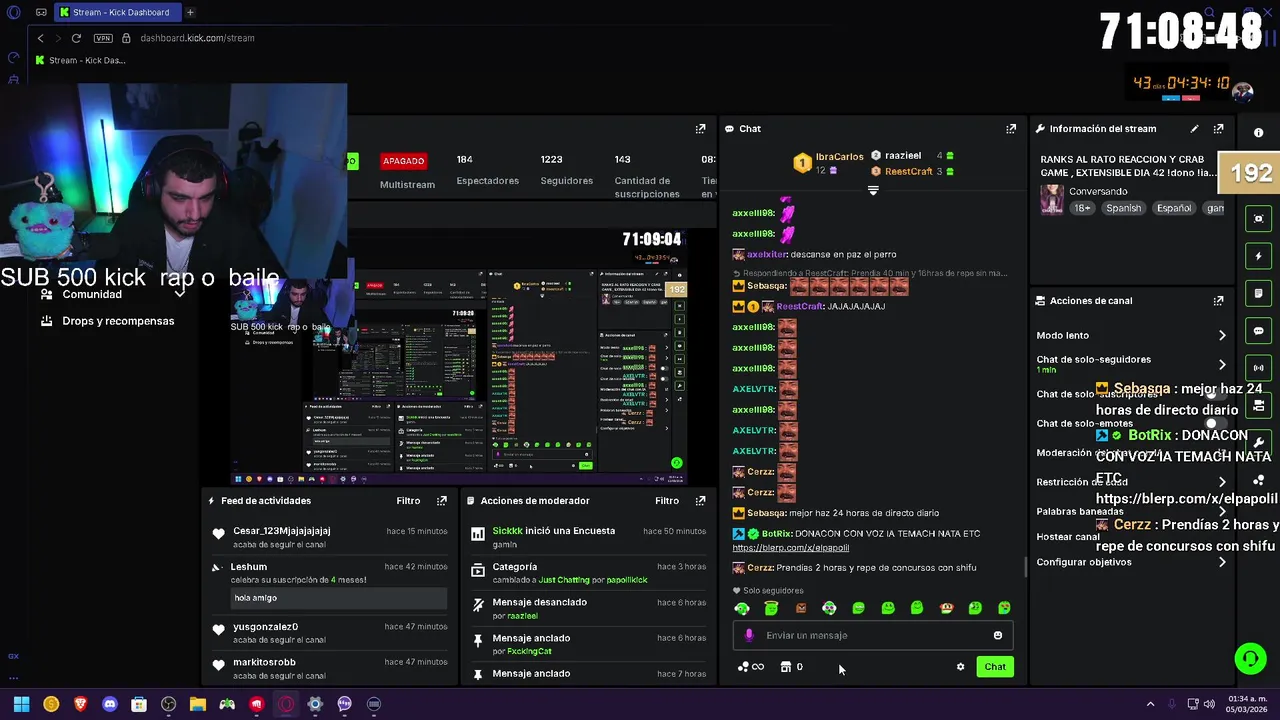Click the speech bubble sidebar icon
This screenshot has width=1280, height=720.
1259,331
